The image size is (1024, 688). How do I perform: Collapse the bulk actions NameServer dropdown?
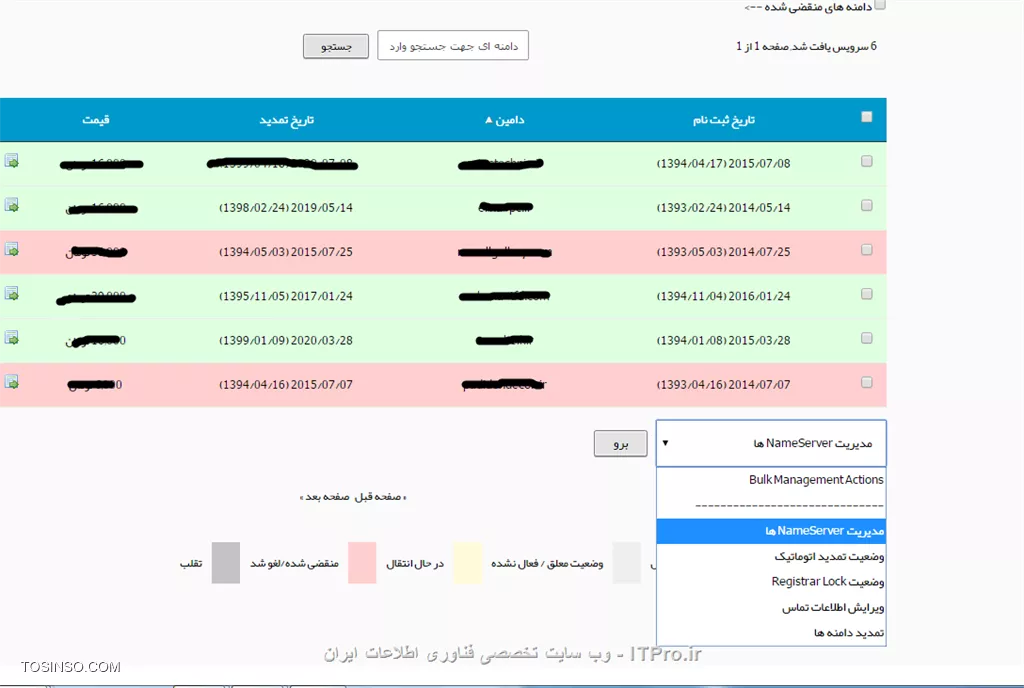(x=771, y=443)
